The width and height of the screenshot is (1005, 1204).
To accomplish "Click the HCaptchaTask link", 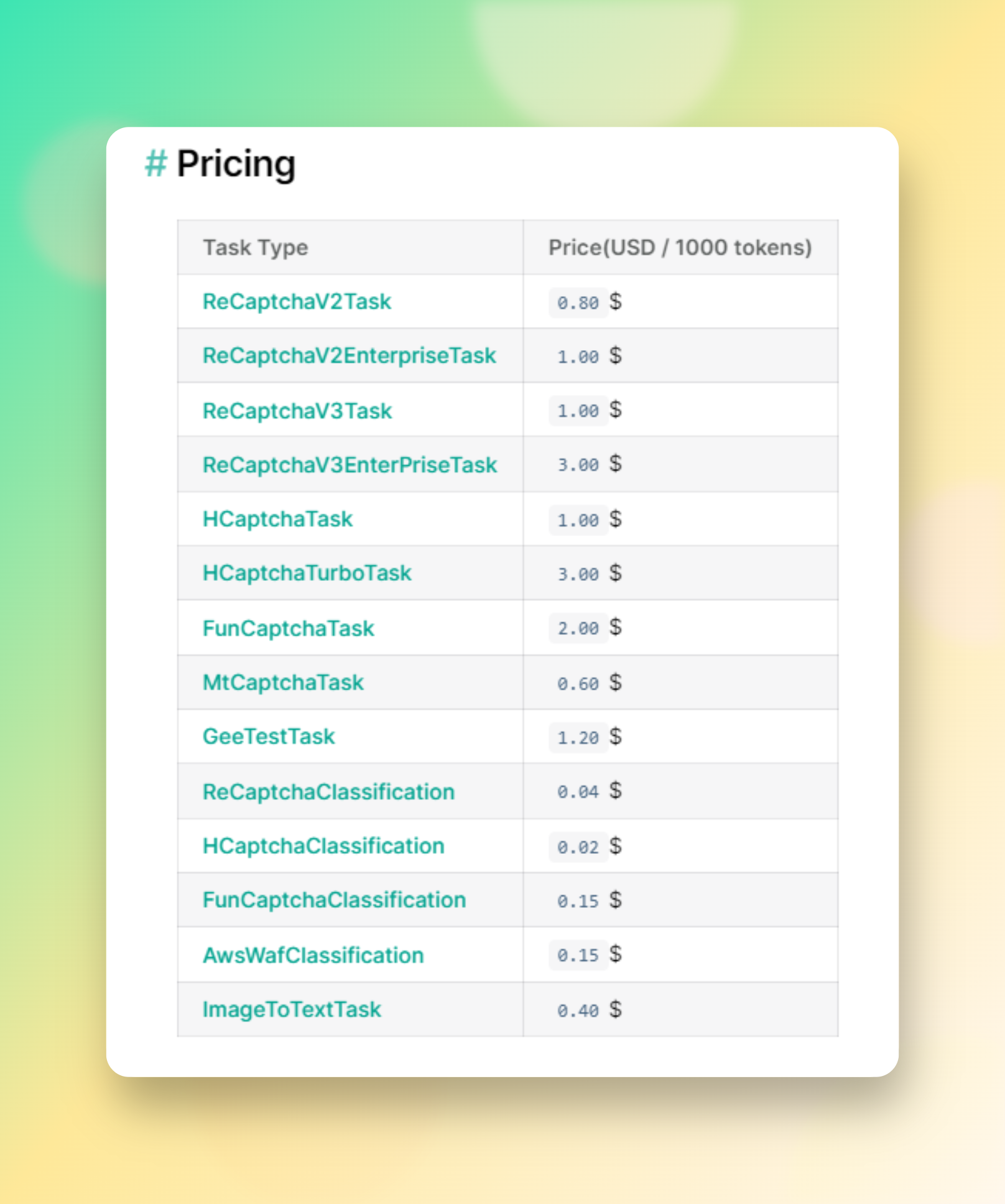I will (277, 519).
